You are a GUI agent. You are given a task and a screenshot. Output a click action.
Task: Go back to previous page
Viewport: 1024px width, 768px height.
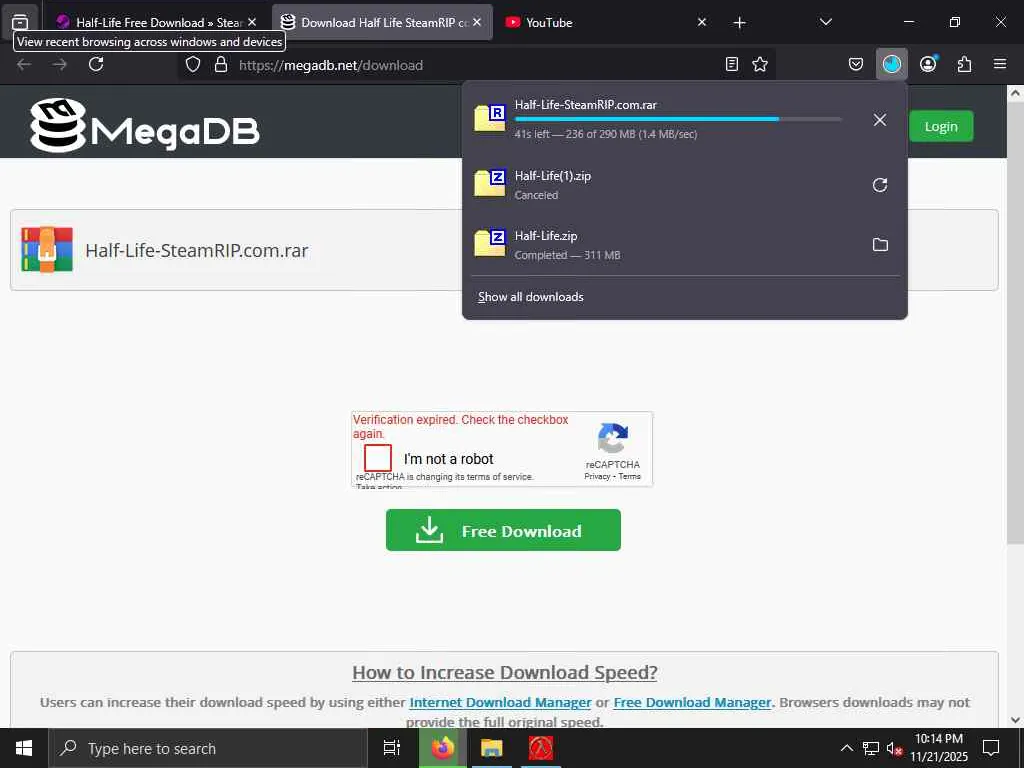pyautogui.click(x=24, y=65)
